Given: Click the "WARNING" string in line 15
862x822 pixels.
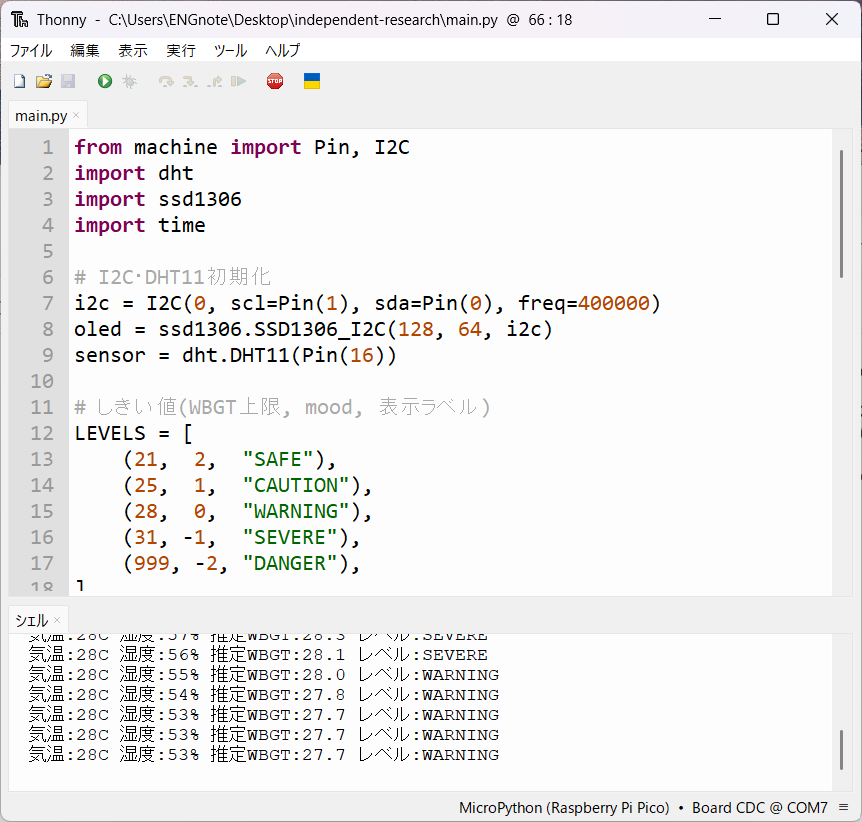Looking at the screenshot, I should coord(296,511).
